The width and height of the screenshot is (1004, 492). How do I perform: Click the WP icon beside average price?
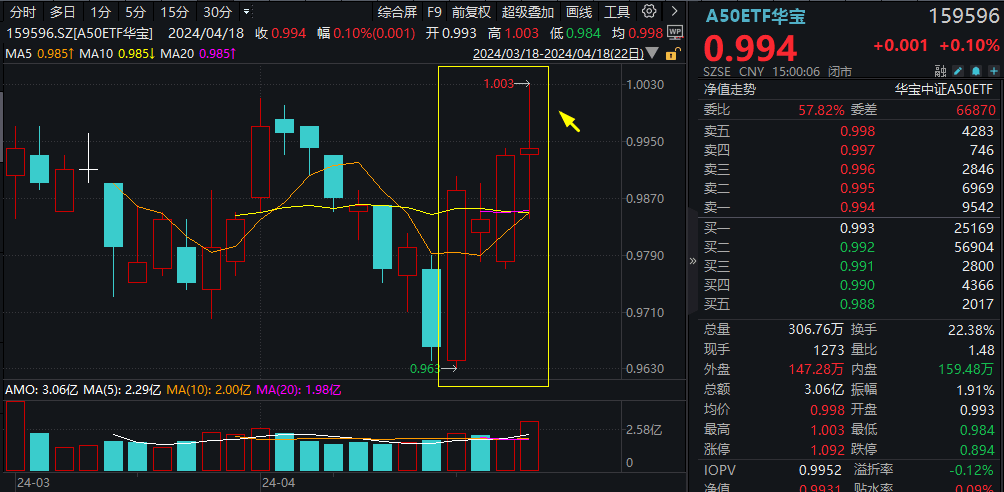click(674, 32)
